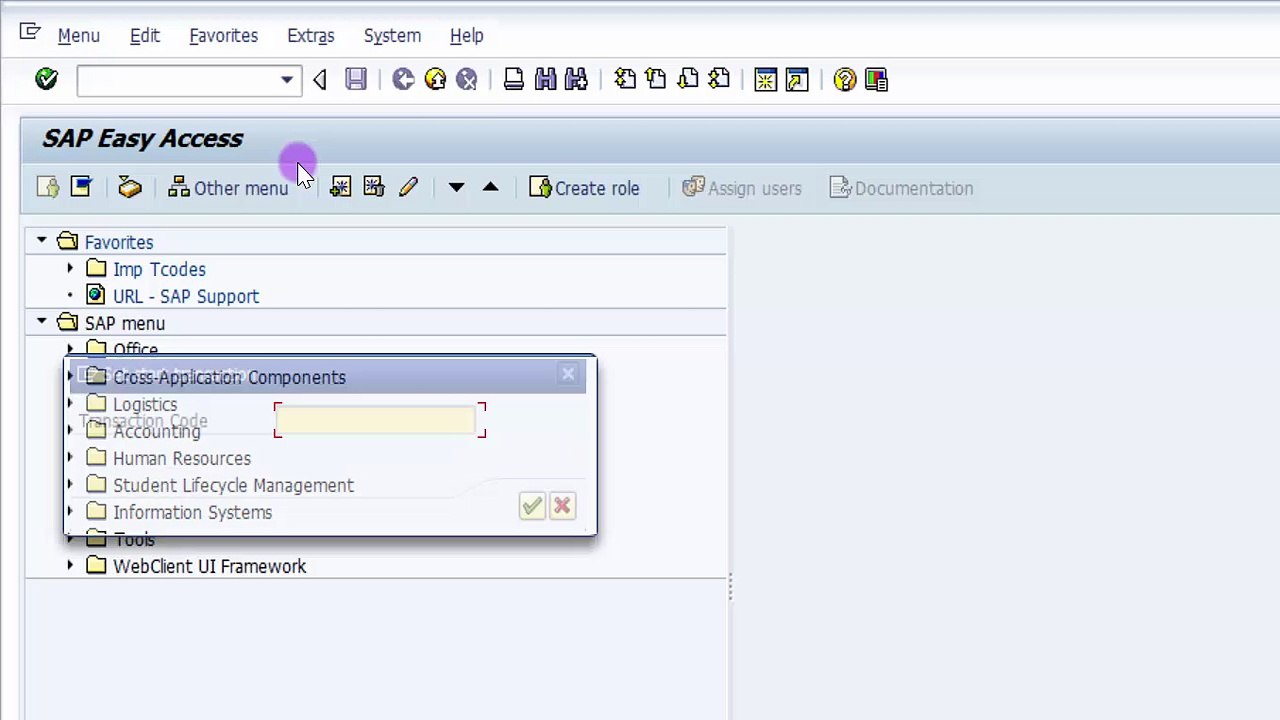Click the Find Next binoculars icon
This screenshot has width=1280, height=720.
click(x=576, y=79)
